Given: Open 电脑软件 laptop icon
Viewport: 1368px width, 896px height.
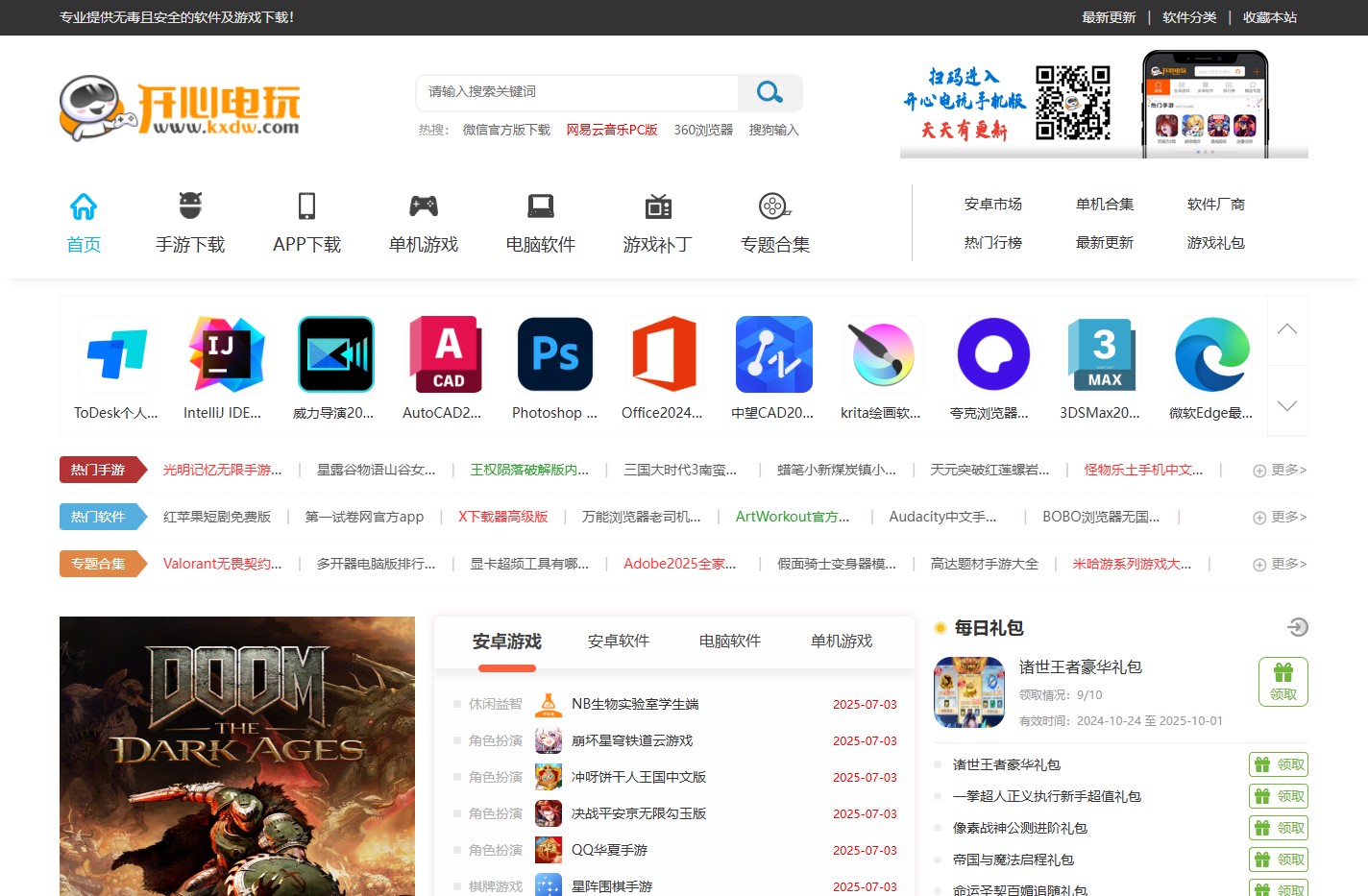Looking at the screenshot, I should click(541, 206).
